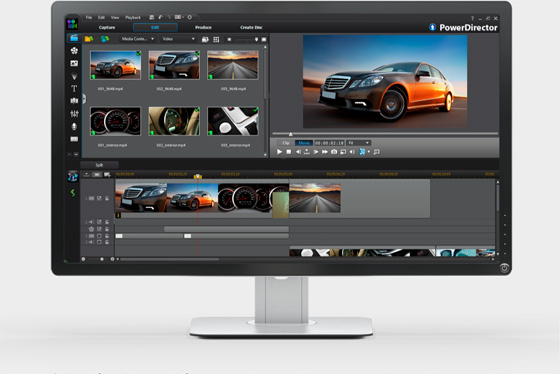560x374 pixels.
Task: Expand the 3D configuration arrow
Action: coord(369,152)
